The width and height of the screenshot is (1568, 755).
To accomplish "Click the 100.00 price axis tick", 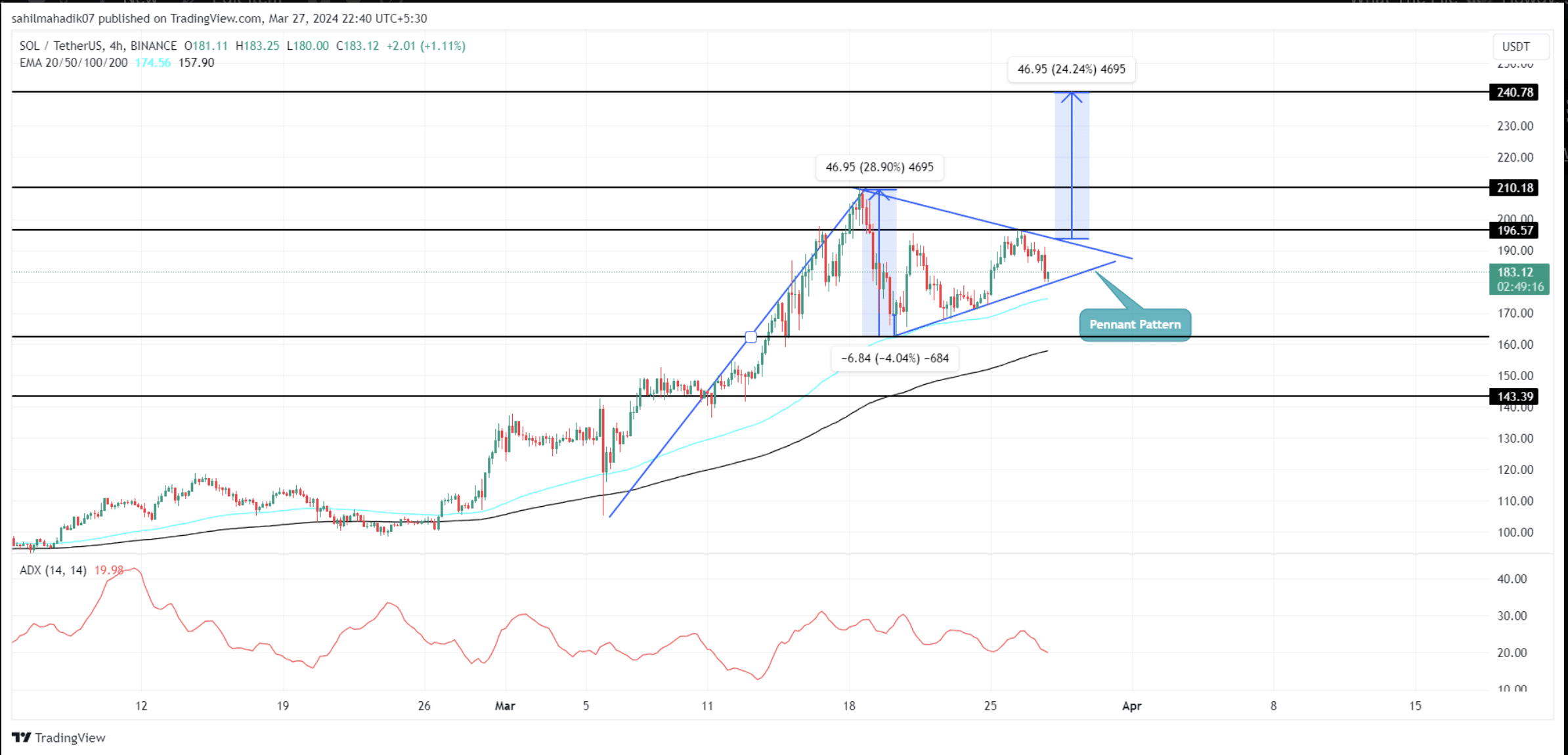I will pyautogui.click(x=1515, y=532).
